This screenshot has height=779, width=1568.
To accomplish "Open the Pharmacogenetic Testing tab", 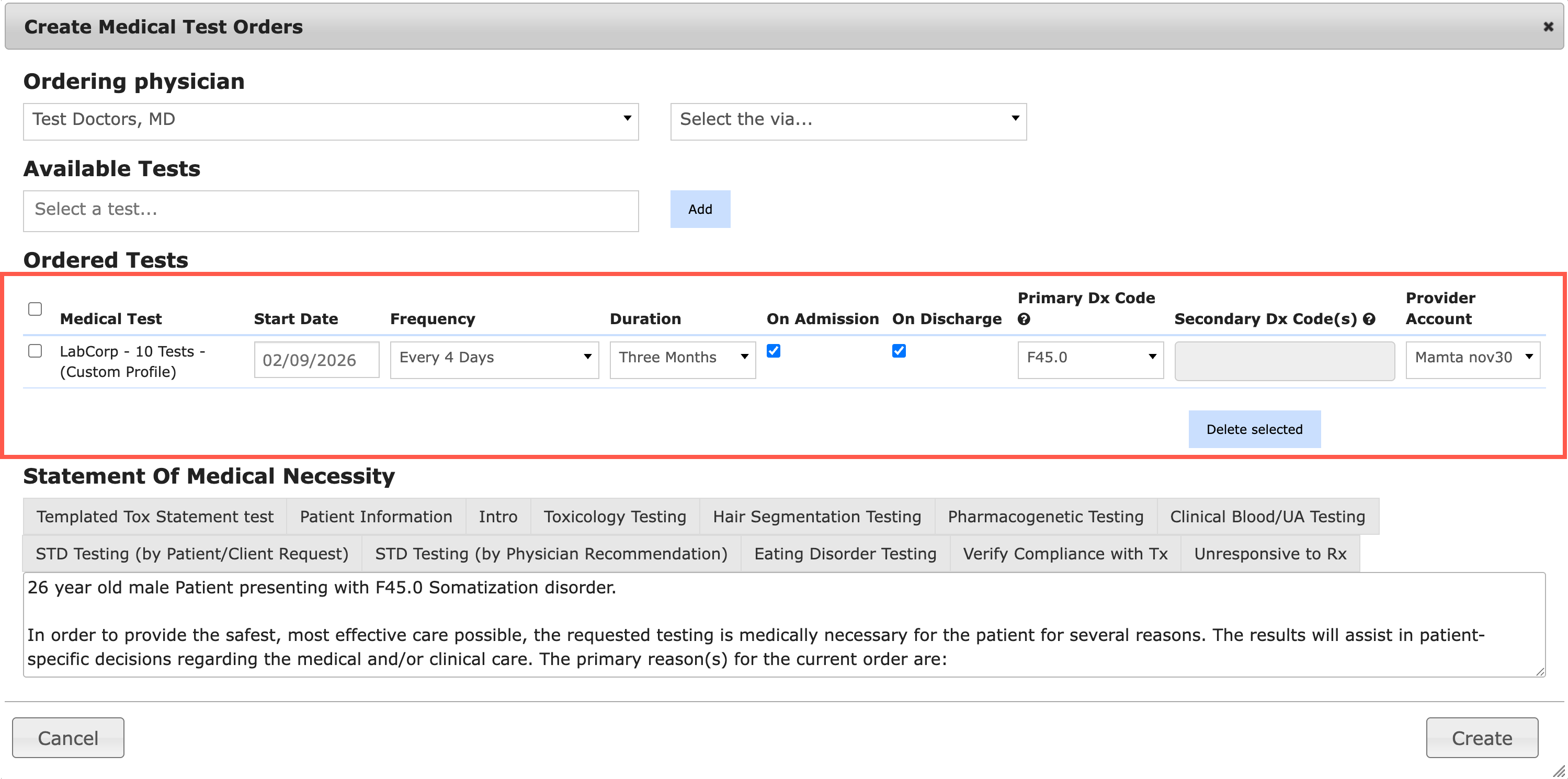I will [x=1045, y=516].
